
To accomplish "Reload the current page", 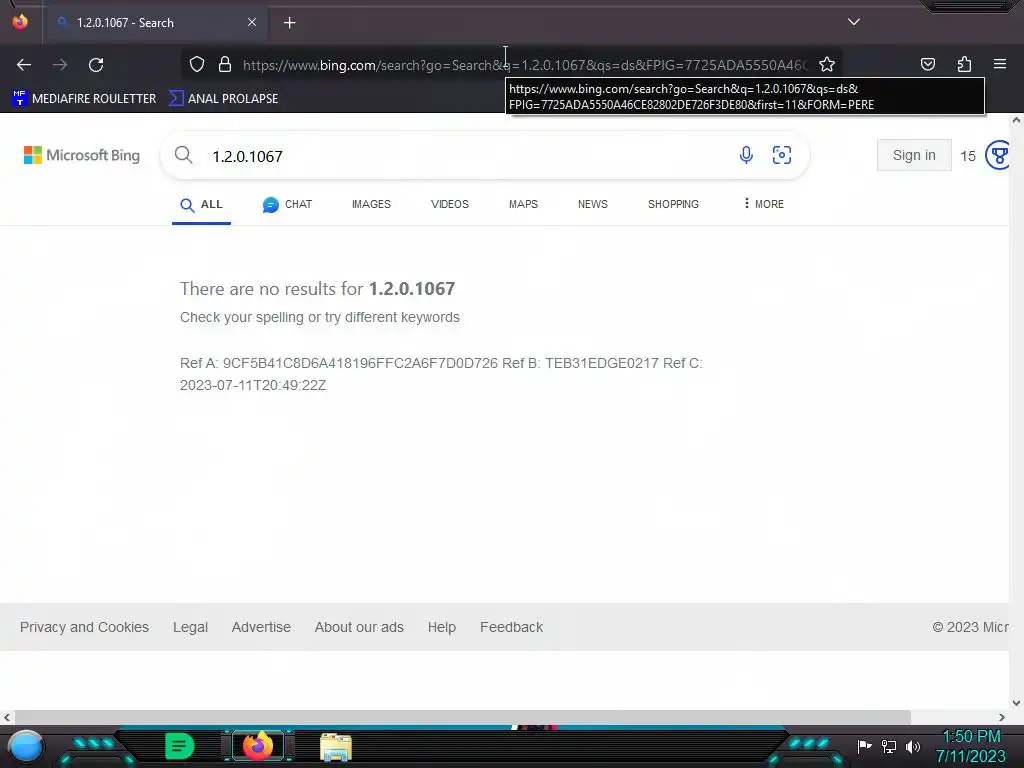I will (96, 65).
